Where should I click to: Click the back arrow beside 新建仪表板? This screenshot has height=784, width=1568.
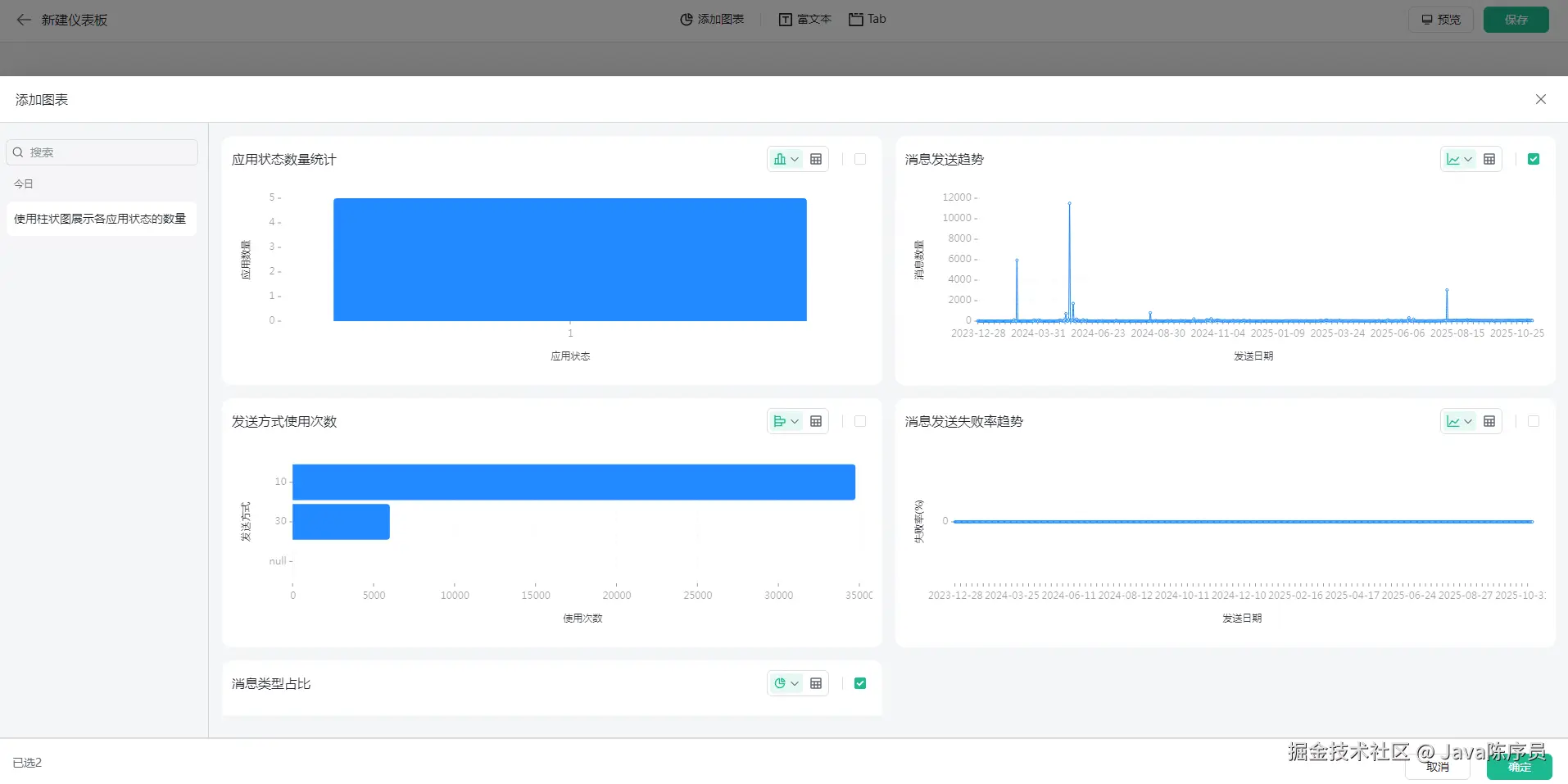click(24, 20)
